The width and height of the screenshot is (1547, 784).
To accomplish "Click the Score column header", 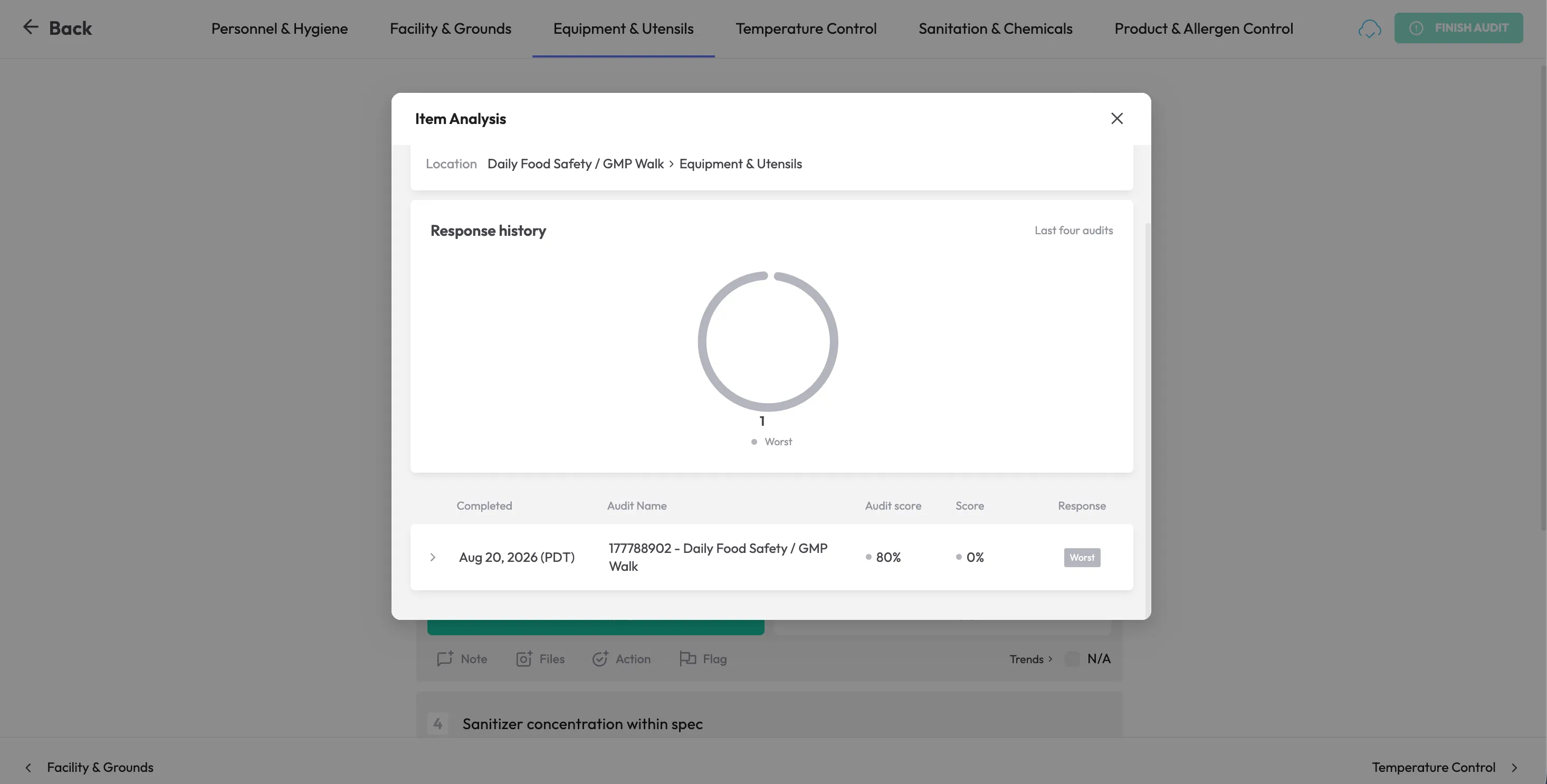I will (x=969, y=505).
